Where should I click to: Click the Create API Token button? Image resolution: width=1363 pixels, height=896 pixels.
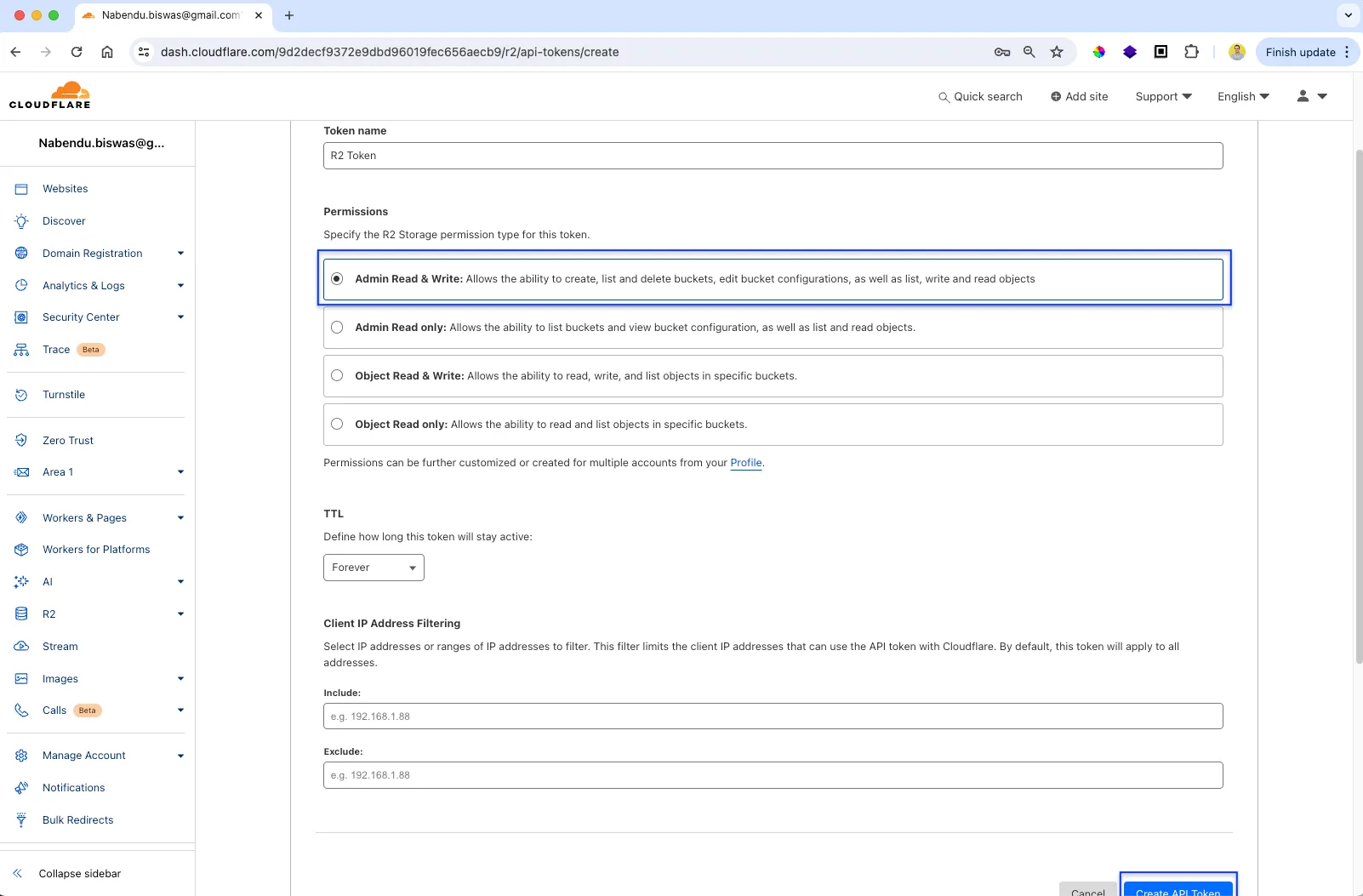[x=1178, y=888]
